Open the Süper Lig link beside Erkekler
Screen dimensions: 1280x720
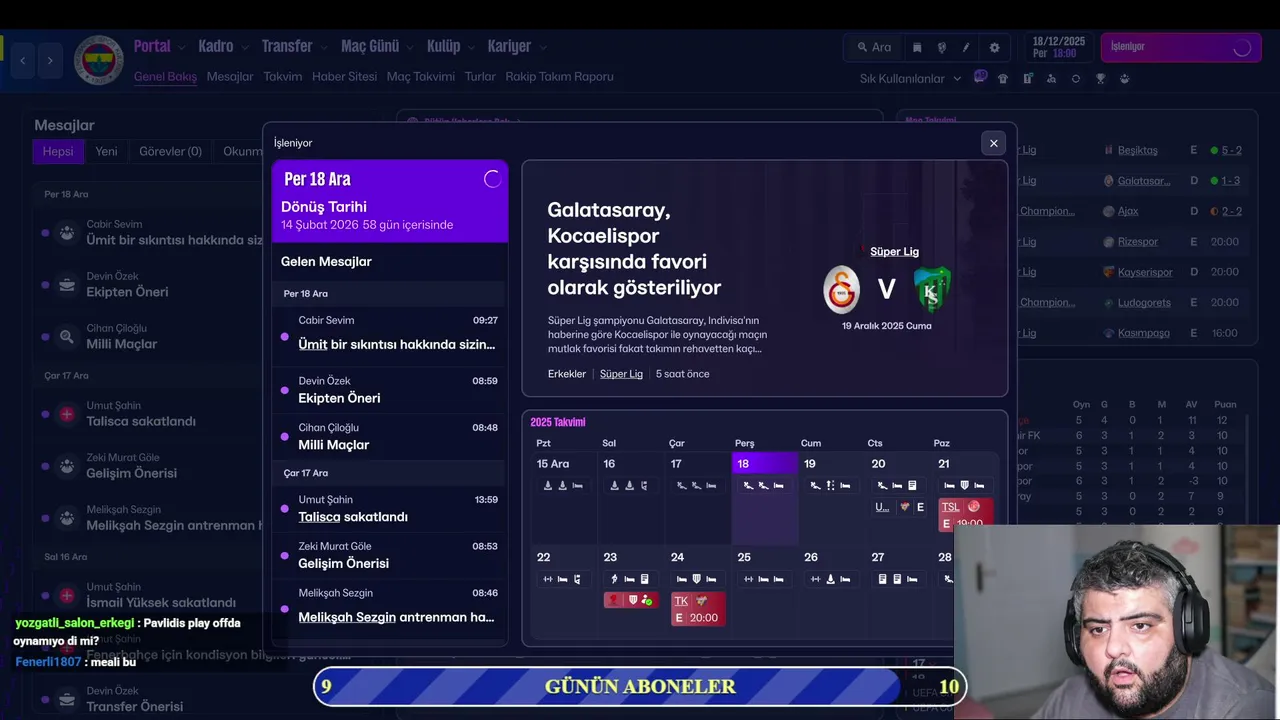click(621, 374)
